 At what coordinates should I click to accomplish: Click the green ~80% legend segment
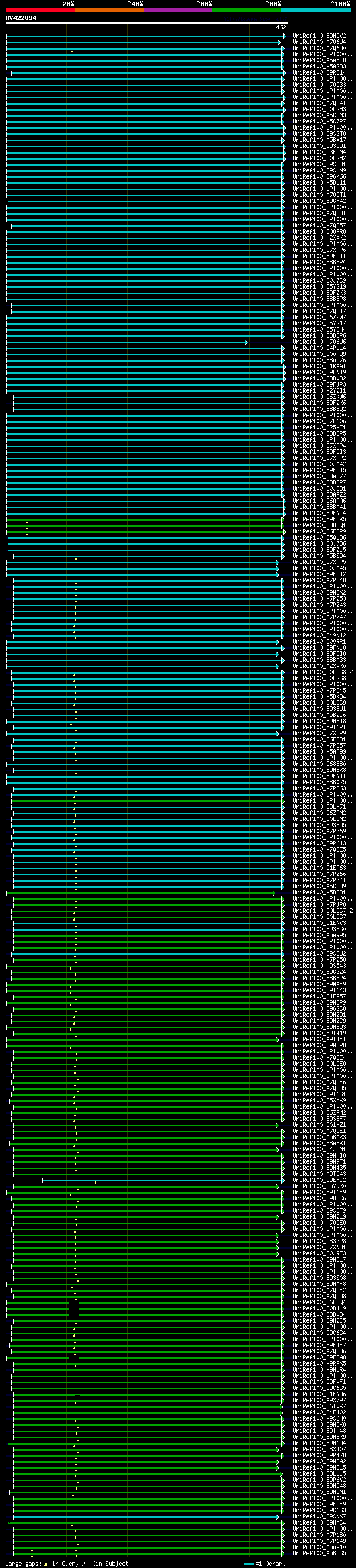(x=248, y=10)
